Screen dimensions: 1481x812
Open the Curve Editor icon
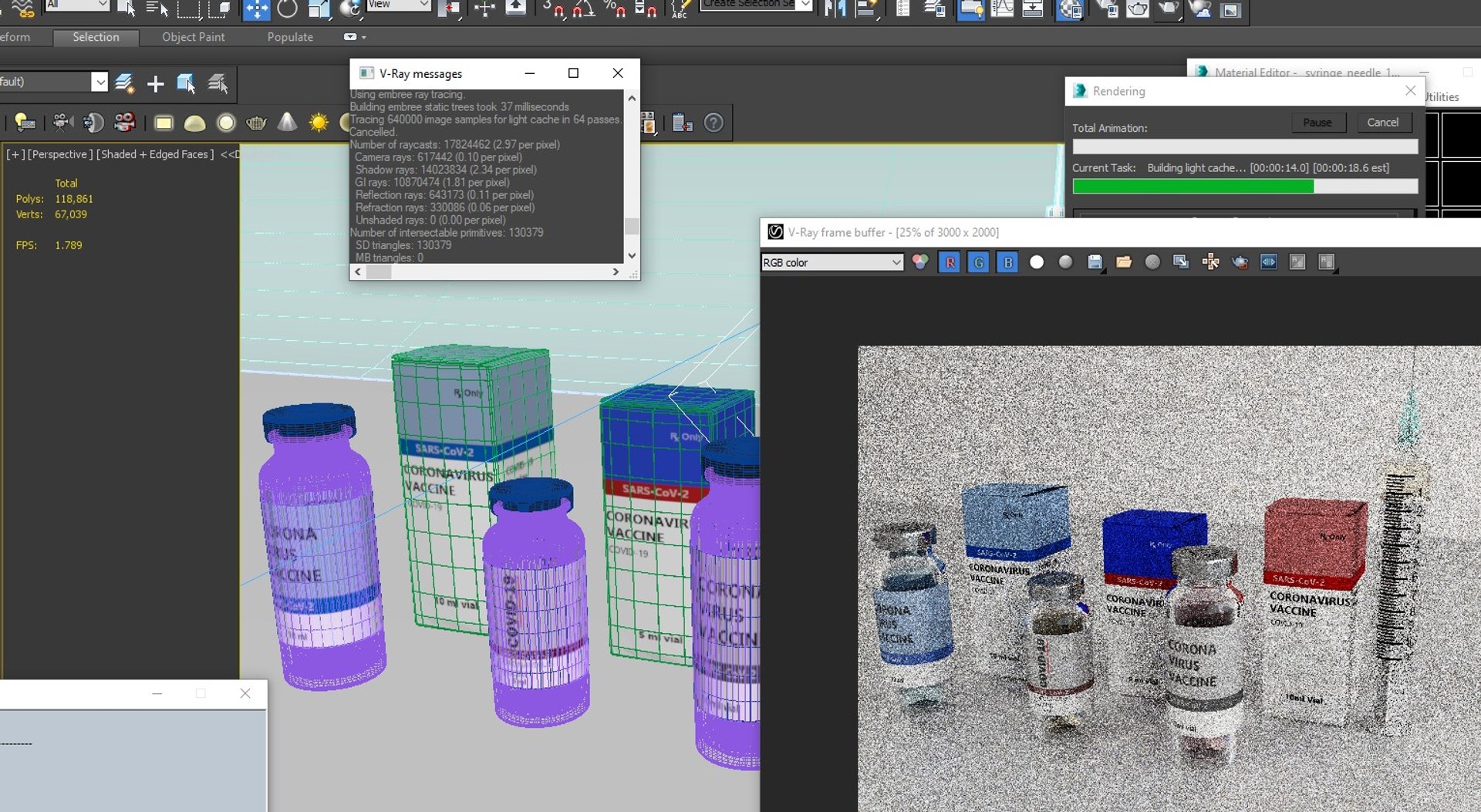[1002, 9]
